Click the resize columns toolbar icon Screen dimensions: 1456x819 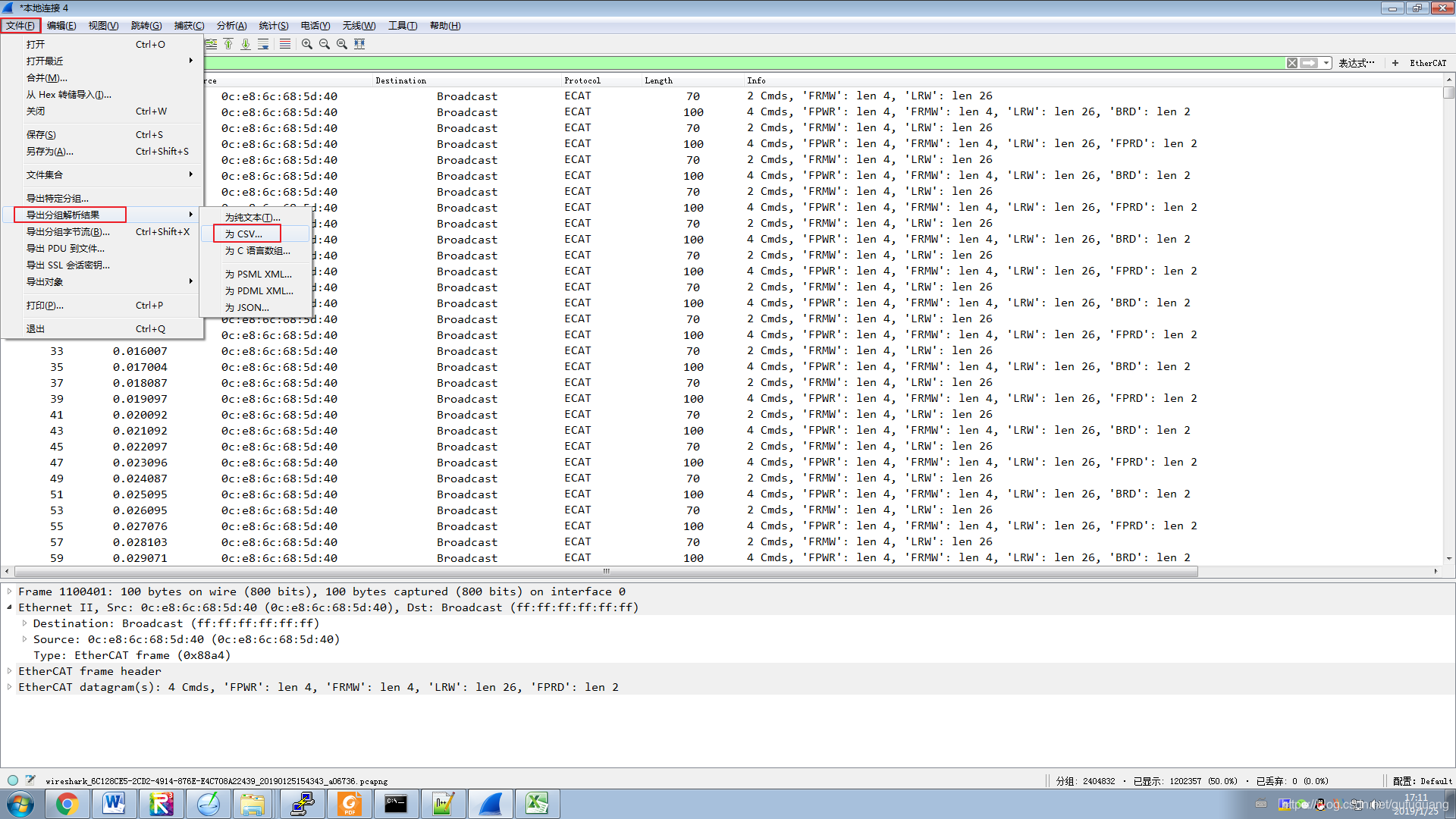[359, 44]
